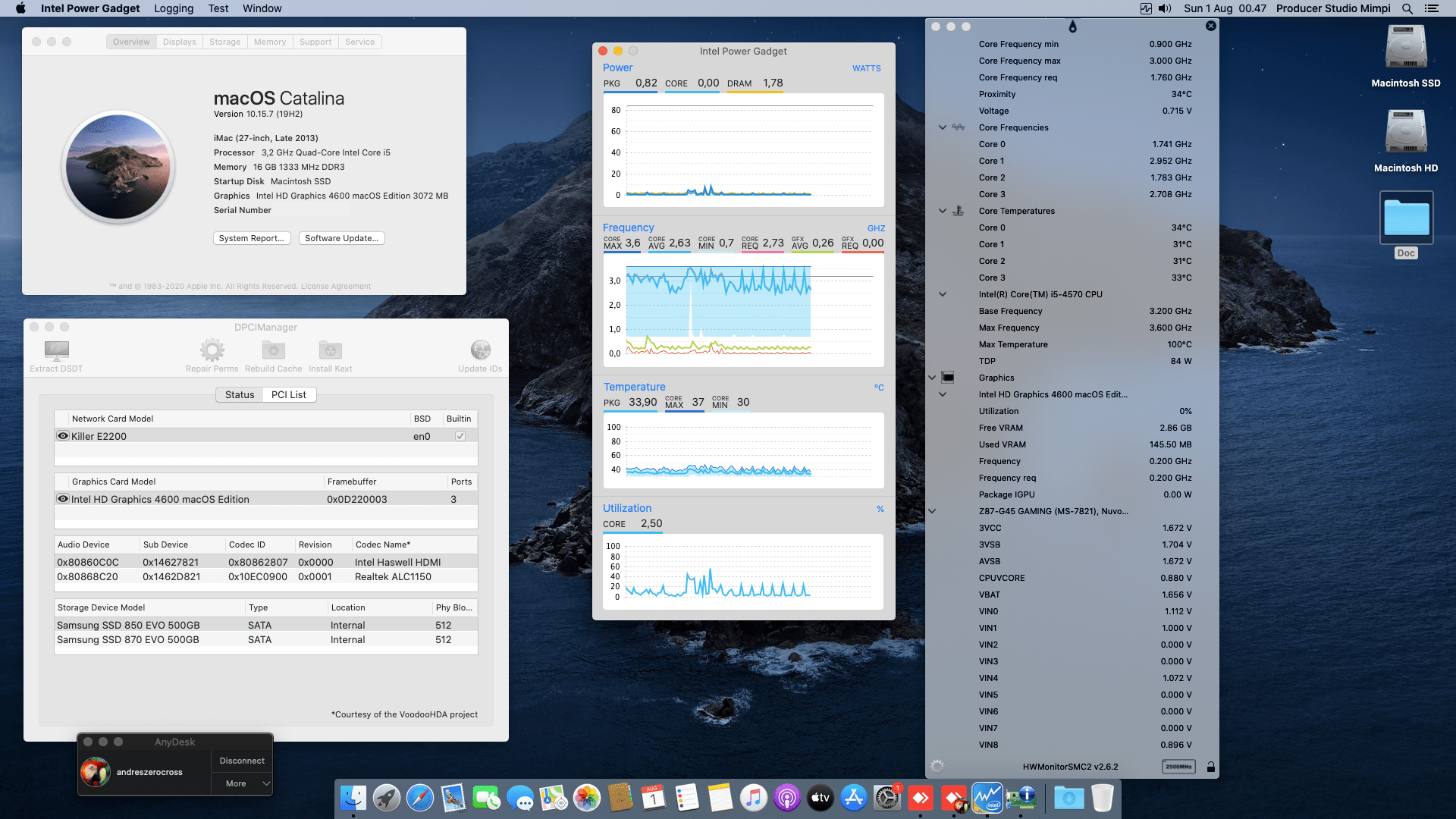Click Install Kext toolbar icon
The height and width of the screenshot is (819, 1456).
coord(331,350)
